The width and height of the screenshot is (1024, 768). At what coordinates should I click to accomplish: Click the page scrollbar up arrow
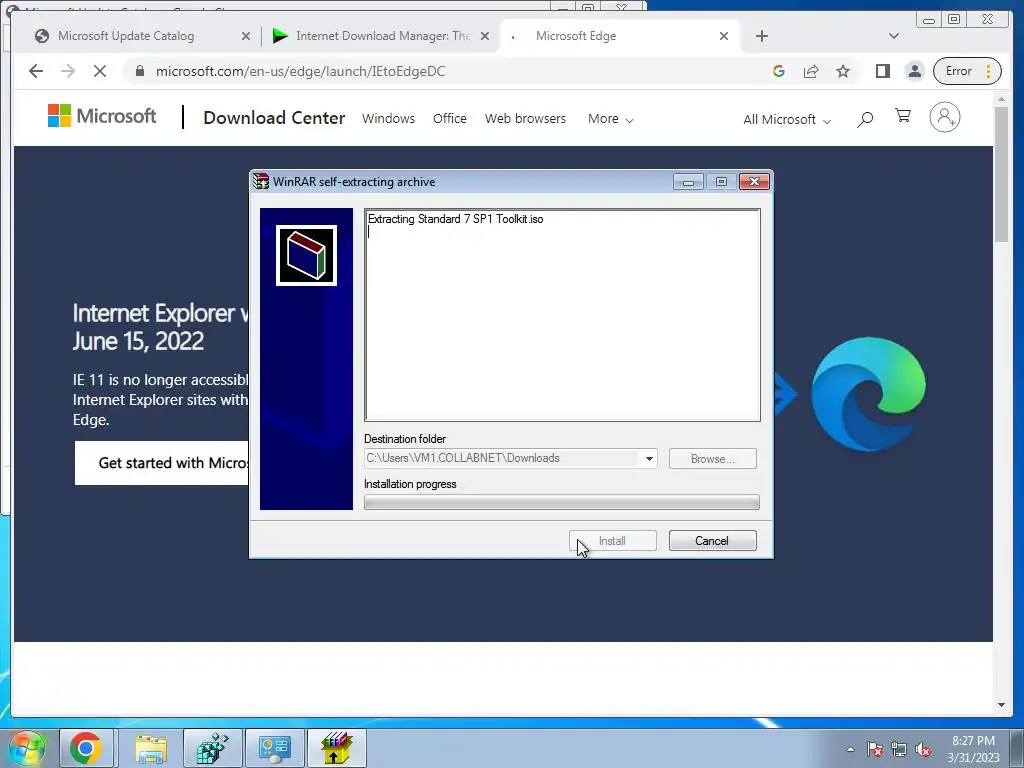(x=1001, y=100)
